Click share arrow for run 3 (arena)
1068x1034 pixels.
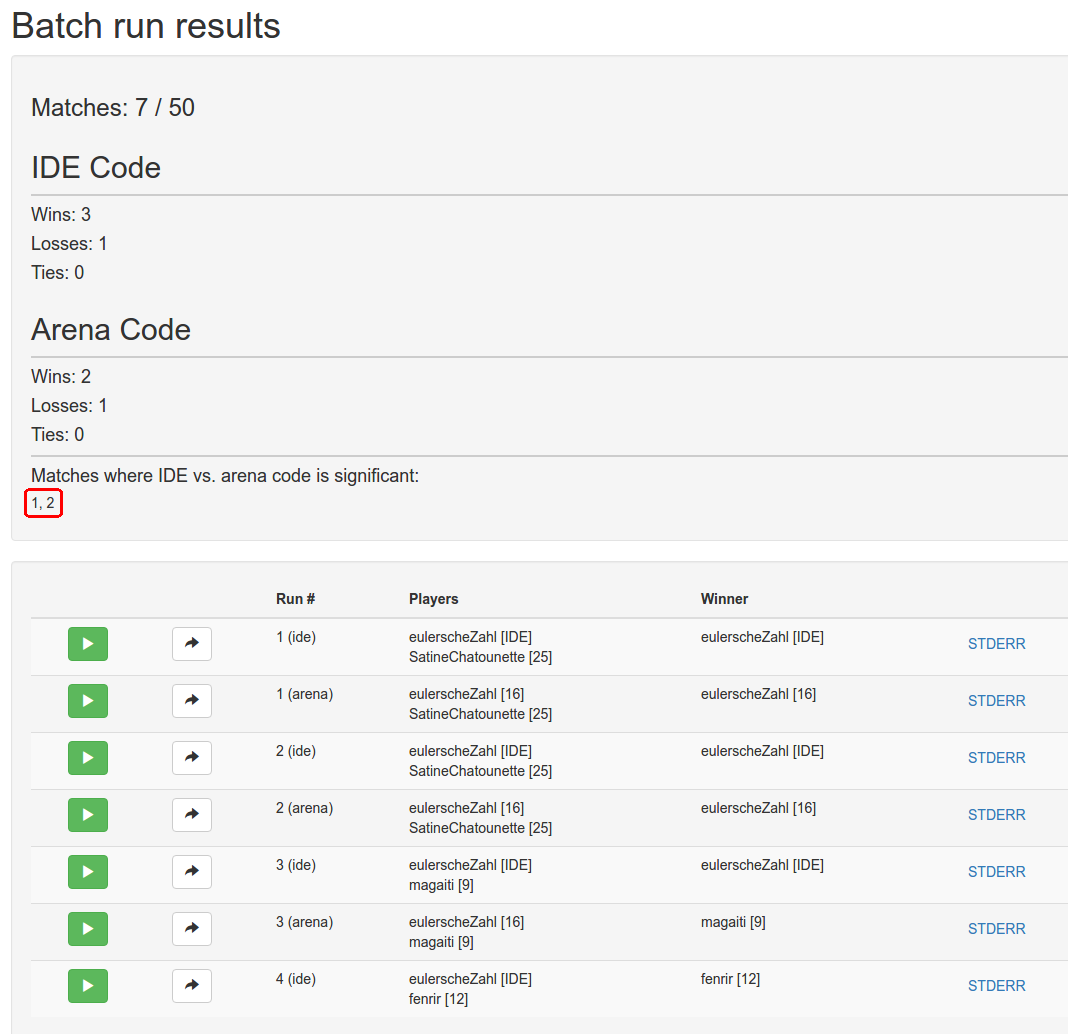(192, 929)
